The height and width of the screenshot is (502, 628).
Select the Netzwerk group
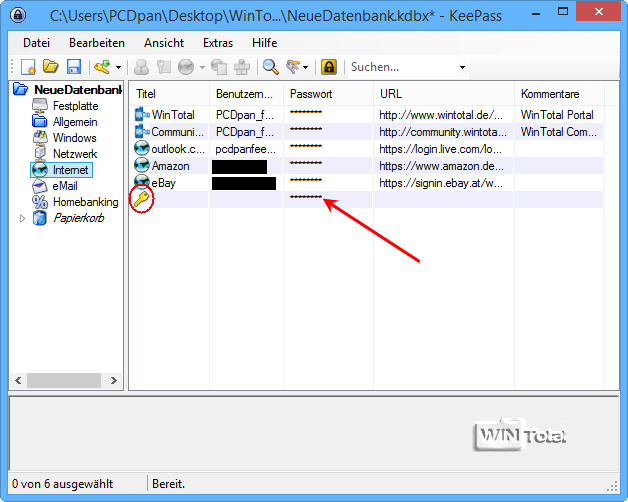[75, 154]
